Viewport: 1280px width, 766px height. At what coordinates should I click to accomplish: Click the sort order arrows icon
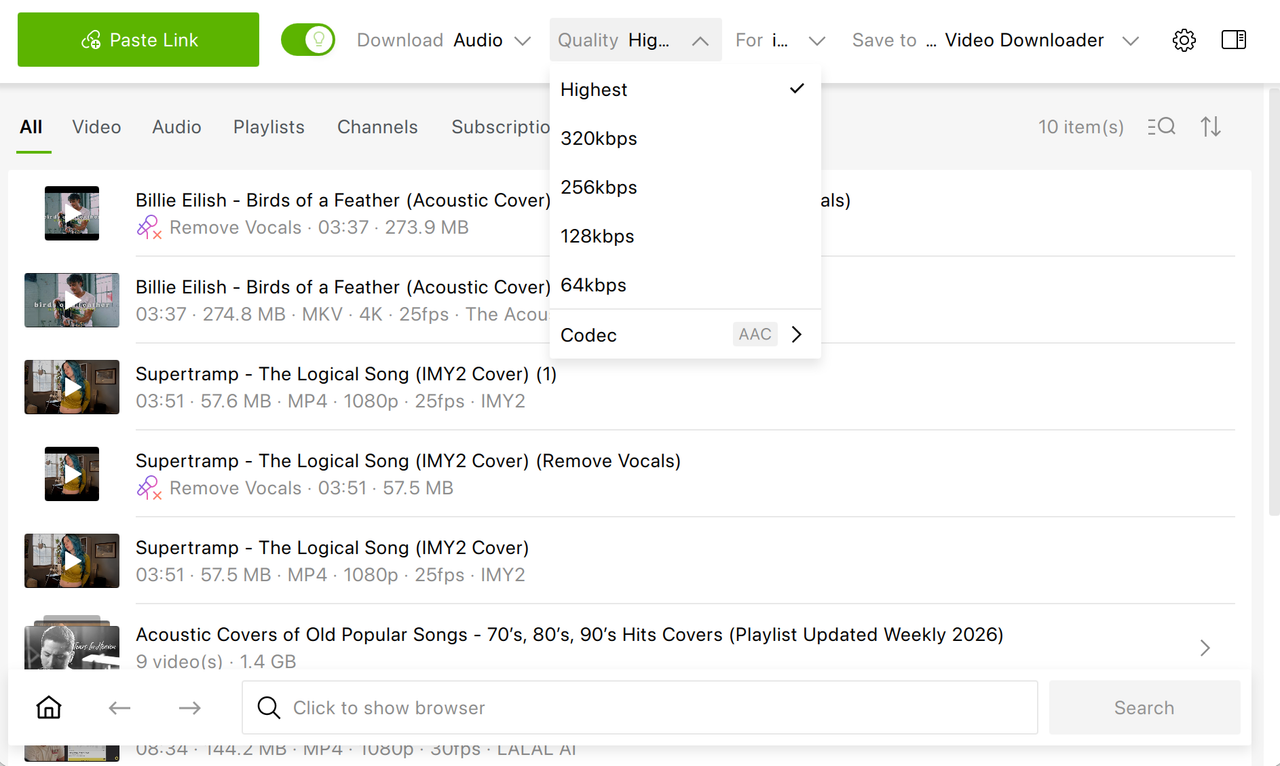coord(1211,127)
